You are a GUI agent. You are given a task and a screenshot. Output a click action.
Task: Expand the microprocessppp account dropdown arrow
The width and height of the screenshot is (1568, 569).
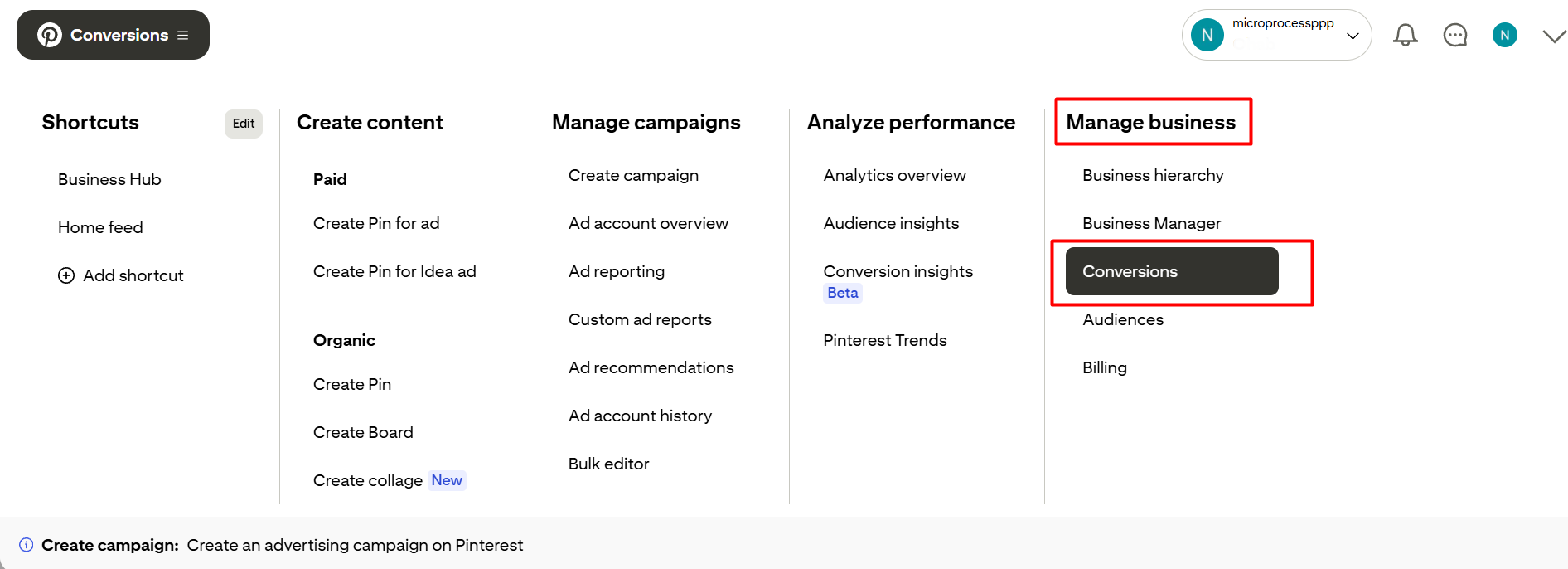pos(1353,36)
